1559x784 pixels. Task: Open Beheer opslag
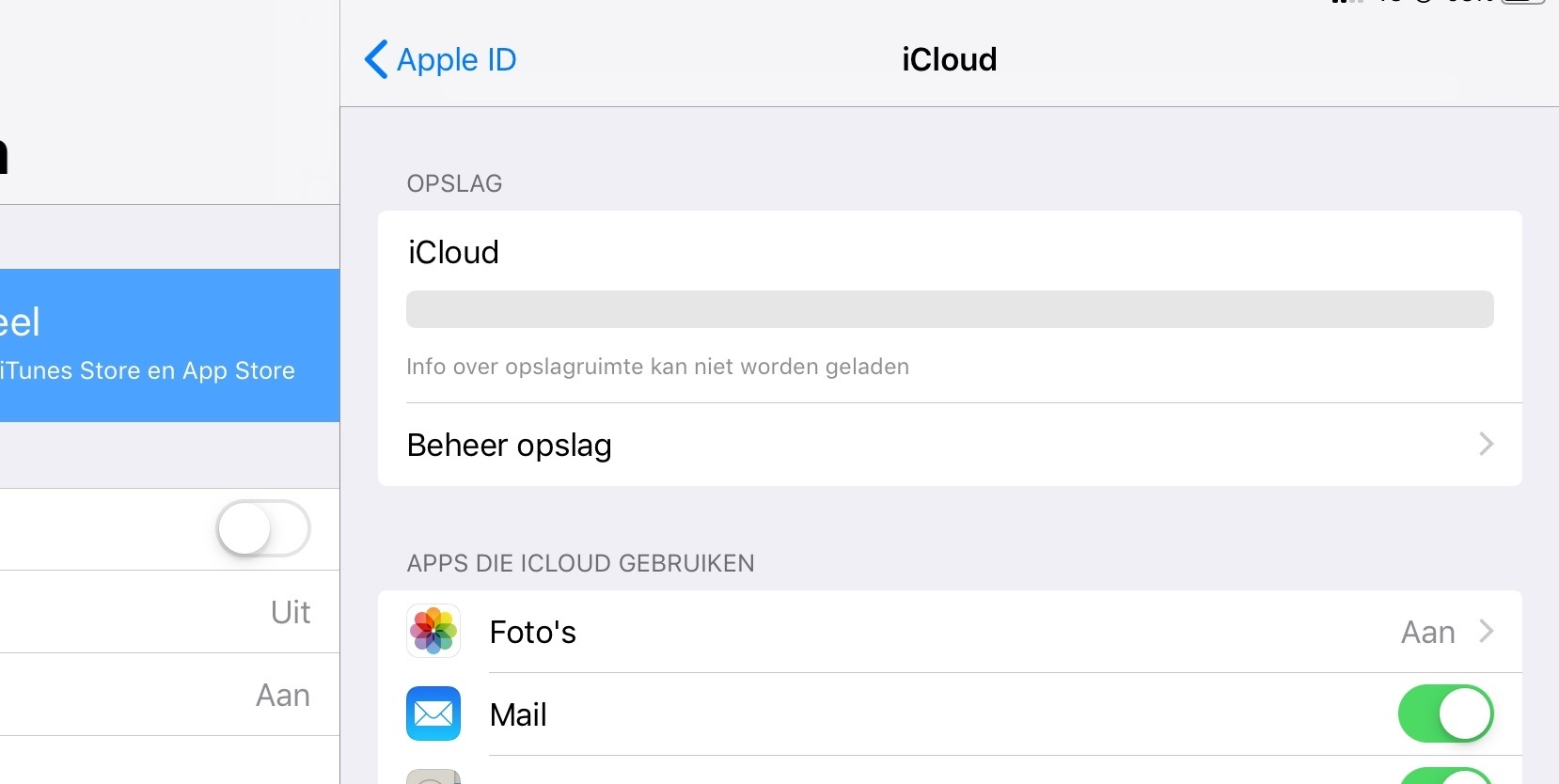pos(950,445)
